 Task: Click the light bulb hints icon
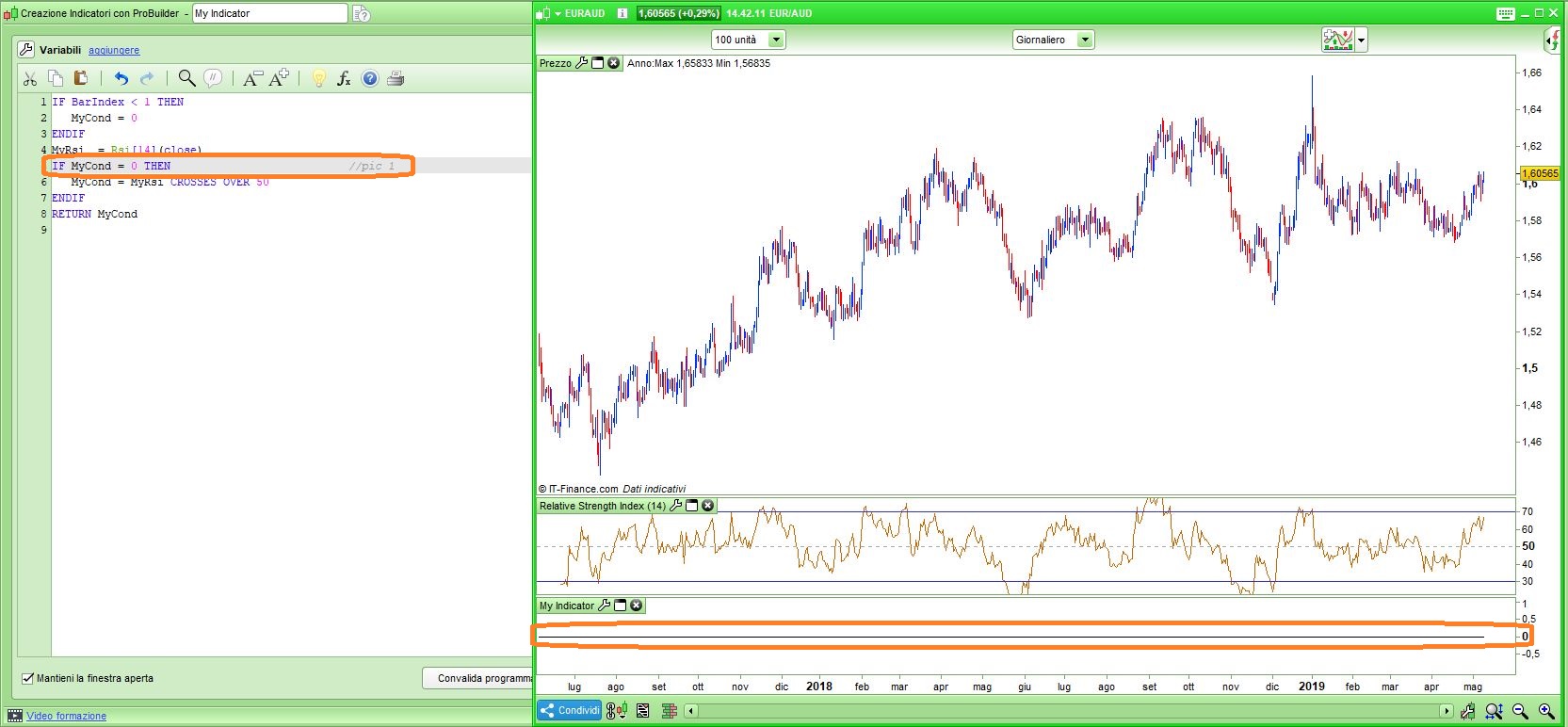pyautogui.click(x=318, y=78)
